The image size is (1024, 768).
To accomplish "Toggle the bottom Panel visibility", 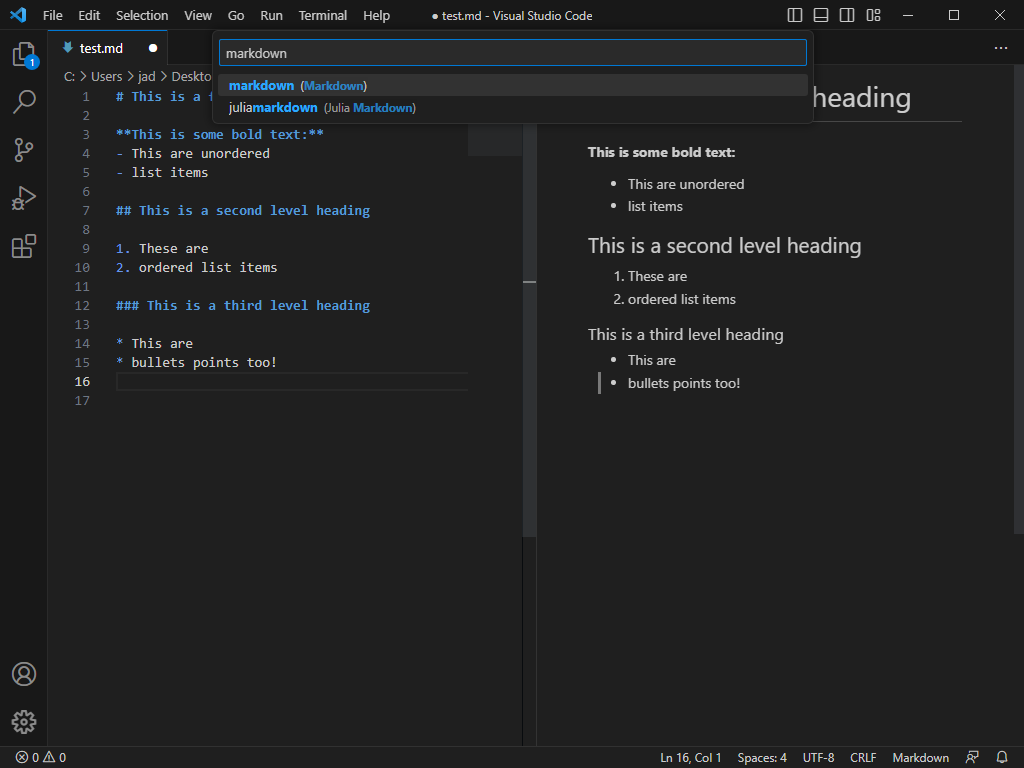I will click(821, 15).
